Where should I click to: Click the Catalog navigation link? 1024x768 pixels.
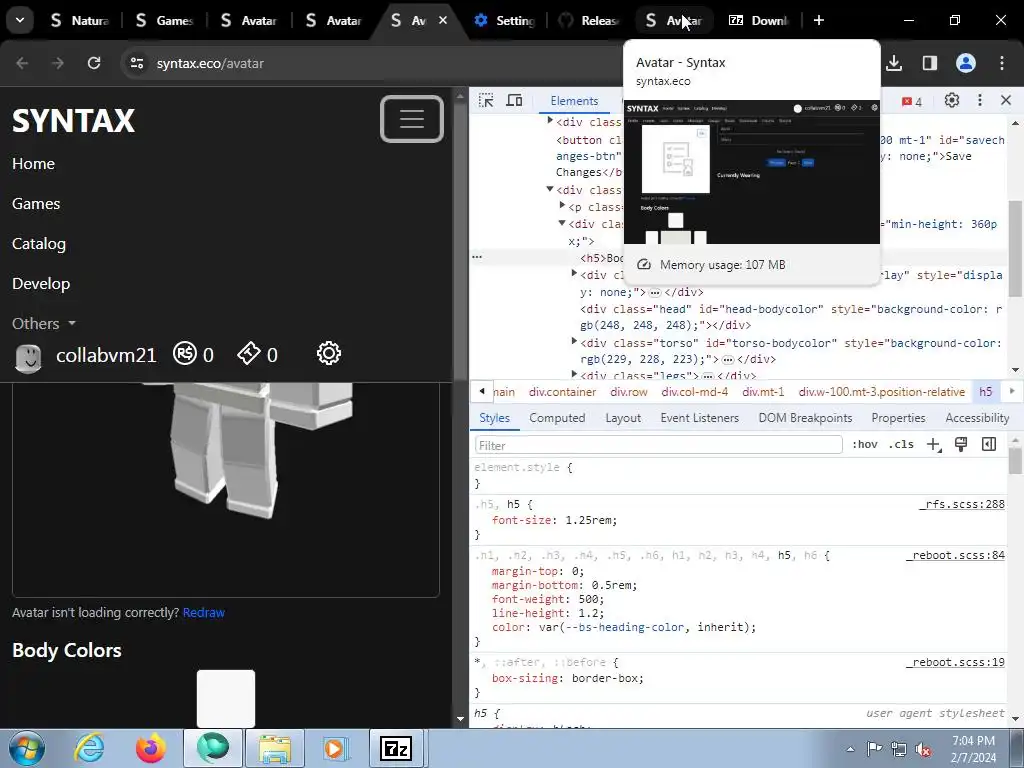point(39,244)
